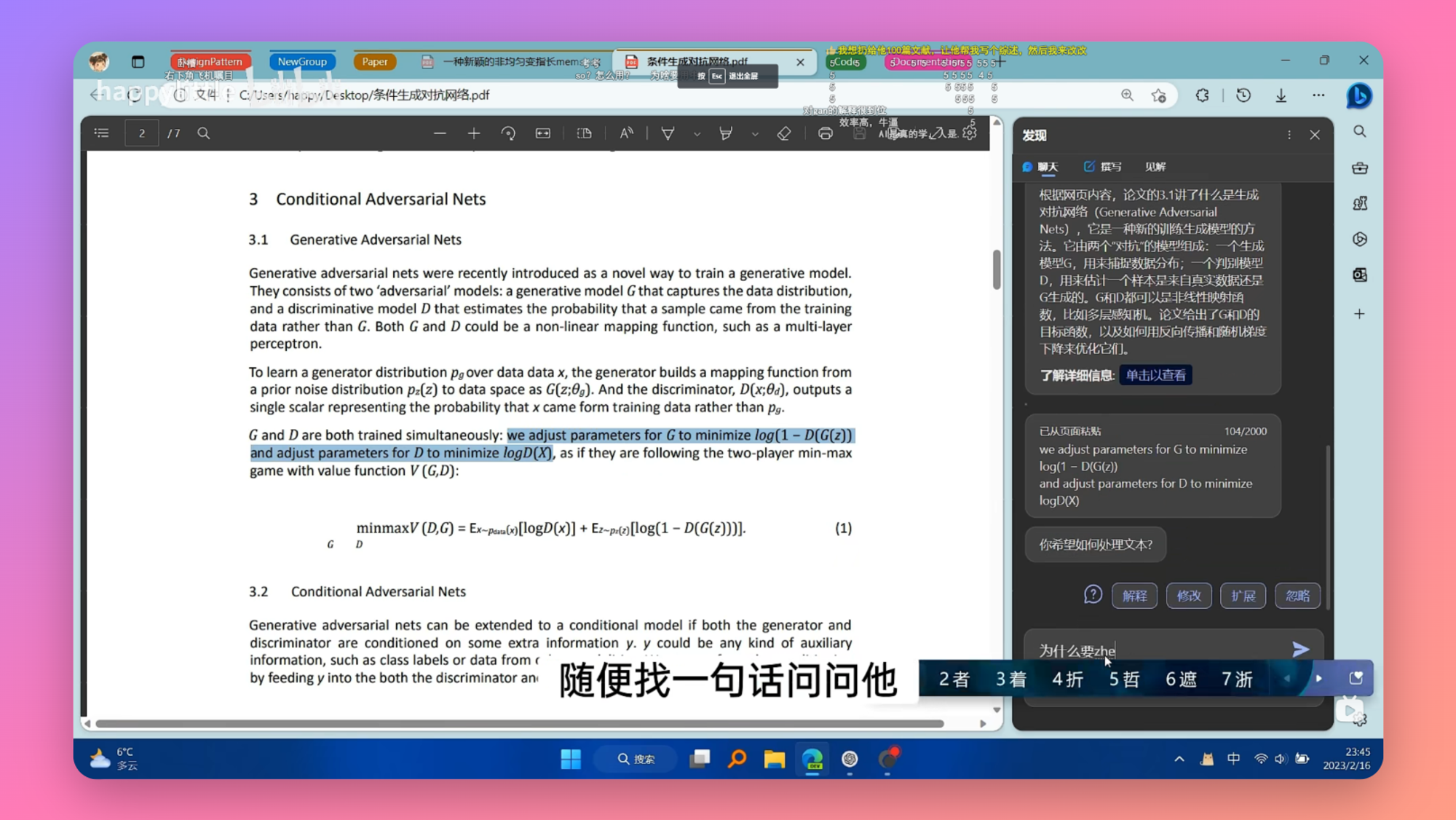Show next IME candidate page arrow

tap(1318, 678)
